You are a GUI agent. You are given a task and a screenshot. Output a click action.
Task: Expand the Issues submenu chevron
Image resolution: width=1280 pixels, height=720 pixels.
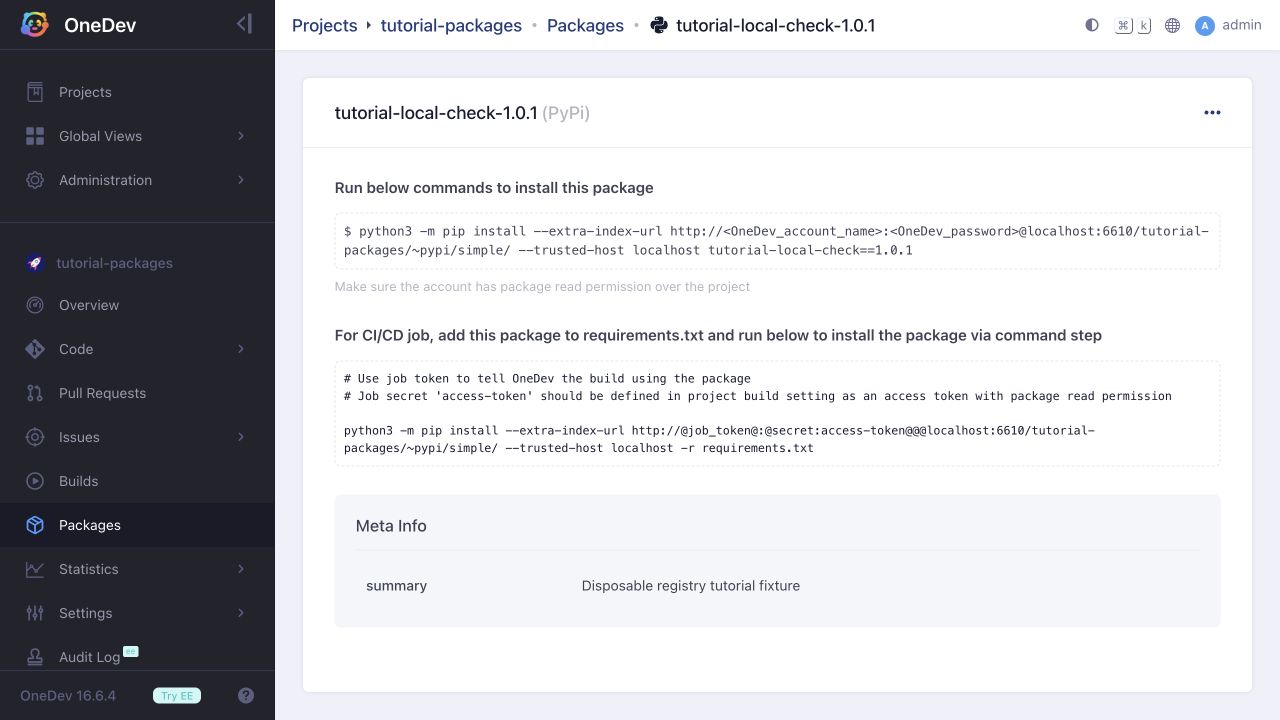point(241,437)
